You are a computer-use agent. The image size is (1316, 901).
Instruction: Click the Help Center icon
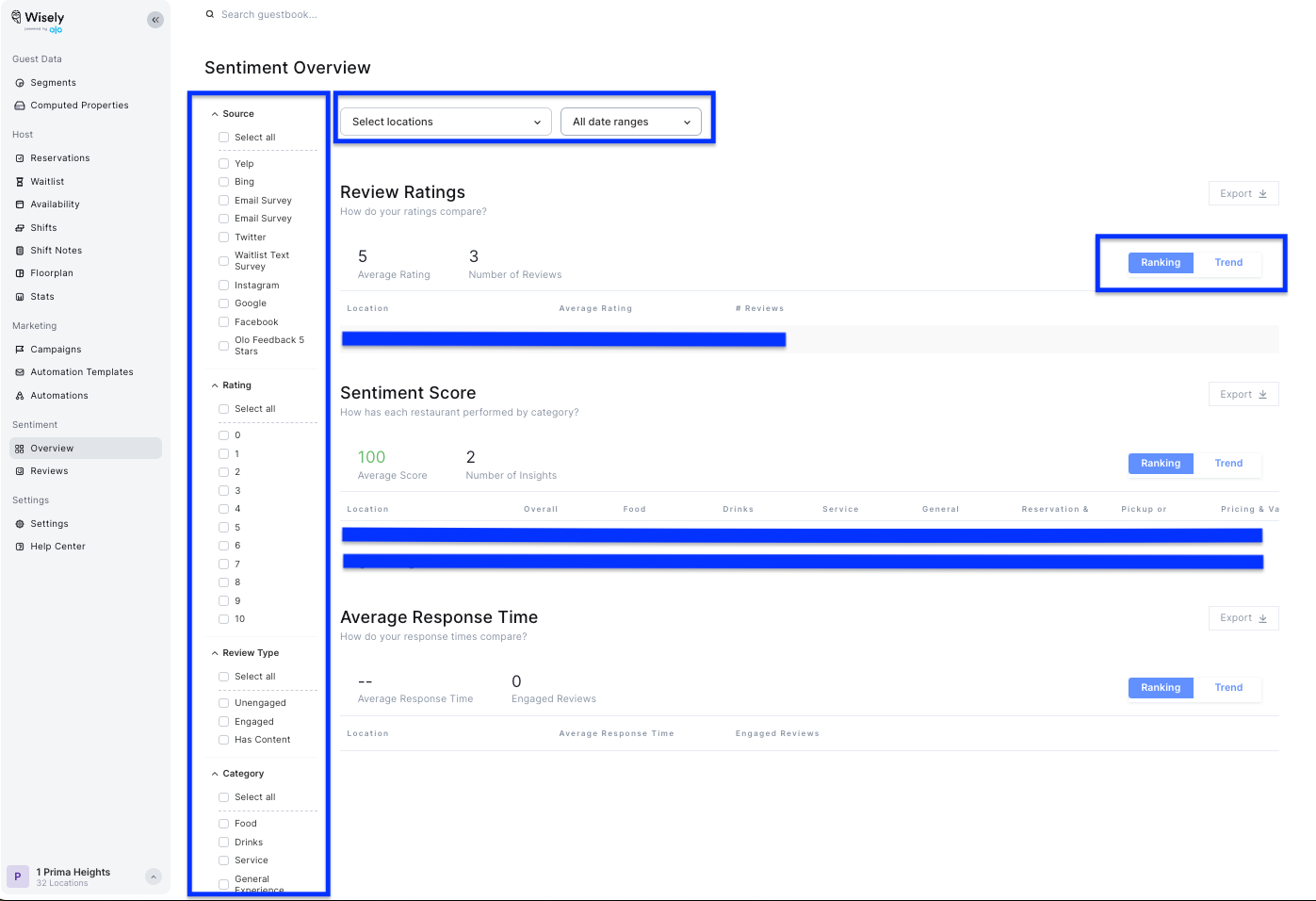(20, 547)
